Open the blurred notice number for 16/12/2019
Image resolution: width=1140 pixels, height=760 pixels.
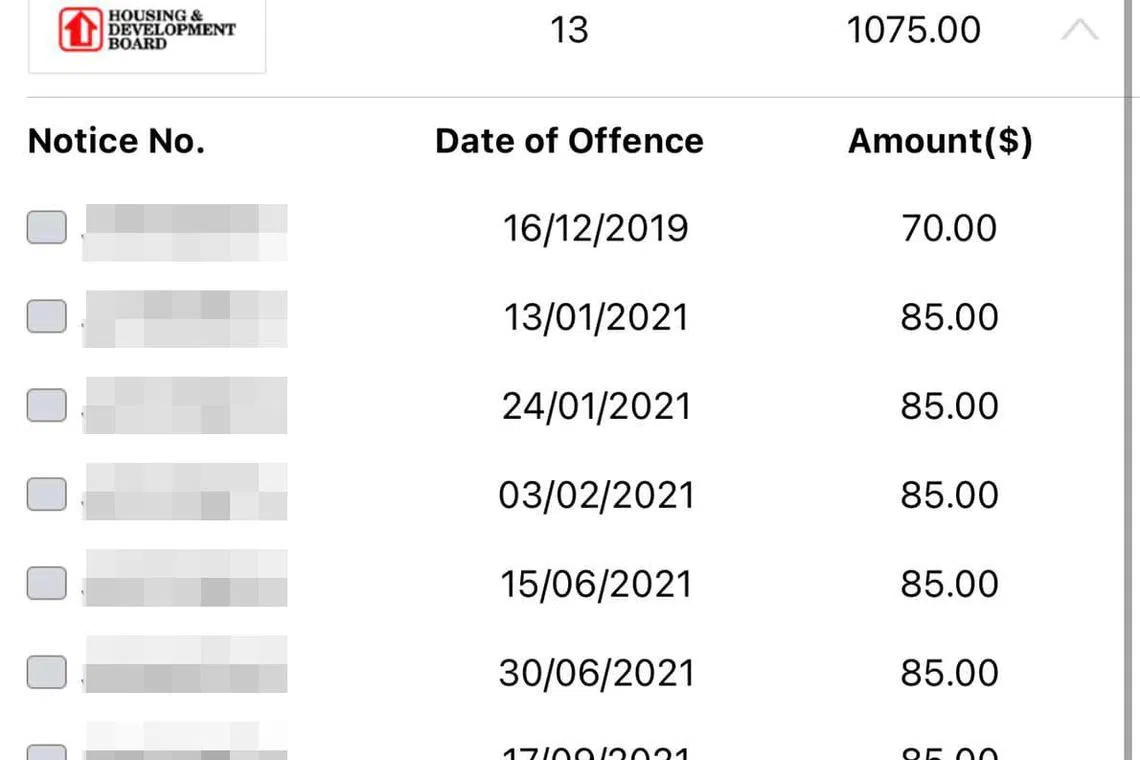pyautogui.click(x=185, y=232)
